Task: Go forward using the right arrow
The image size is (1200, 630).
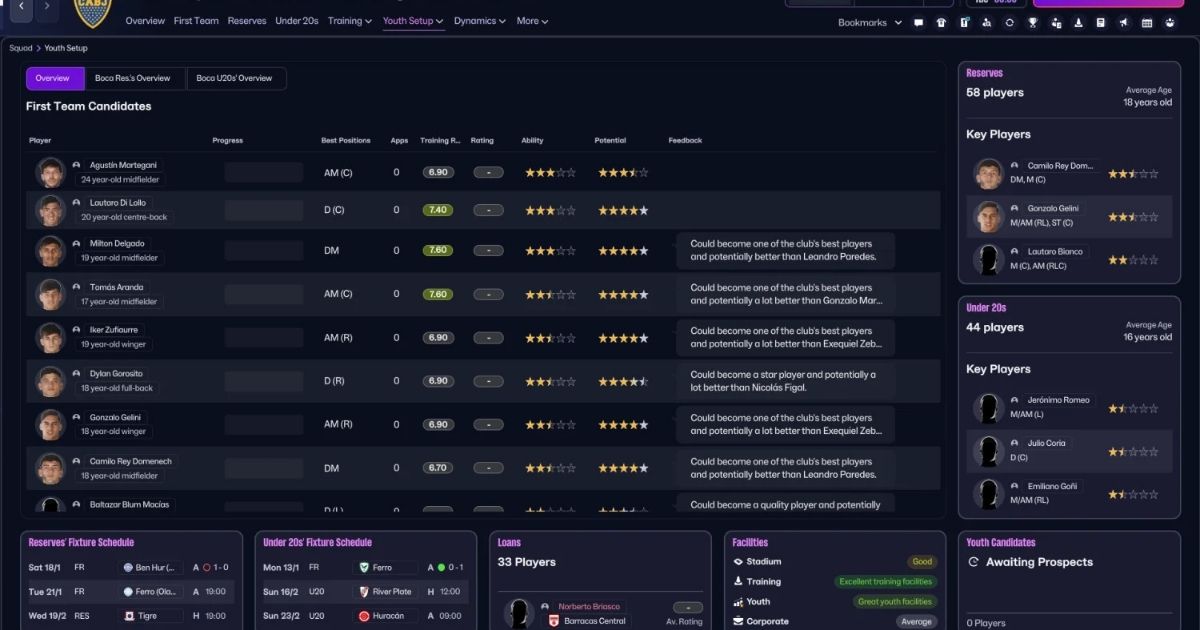Action: coord(46,9)
